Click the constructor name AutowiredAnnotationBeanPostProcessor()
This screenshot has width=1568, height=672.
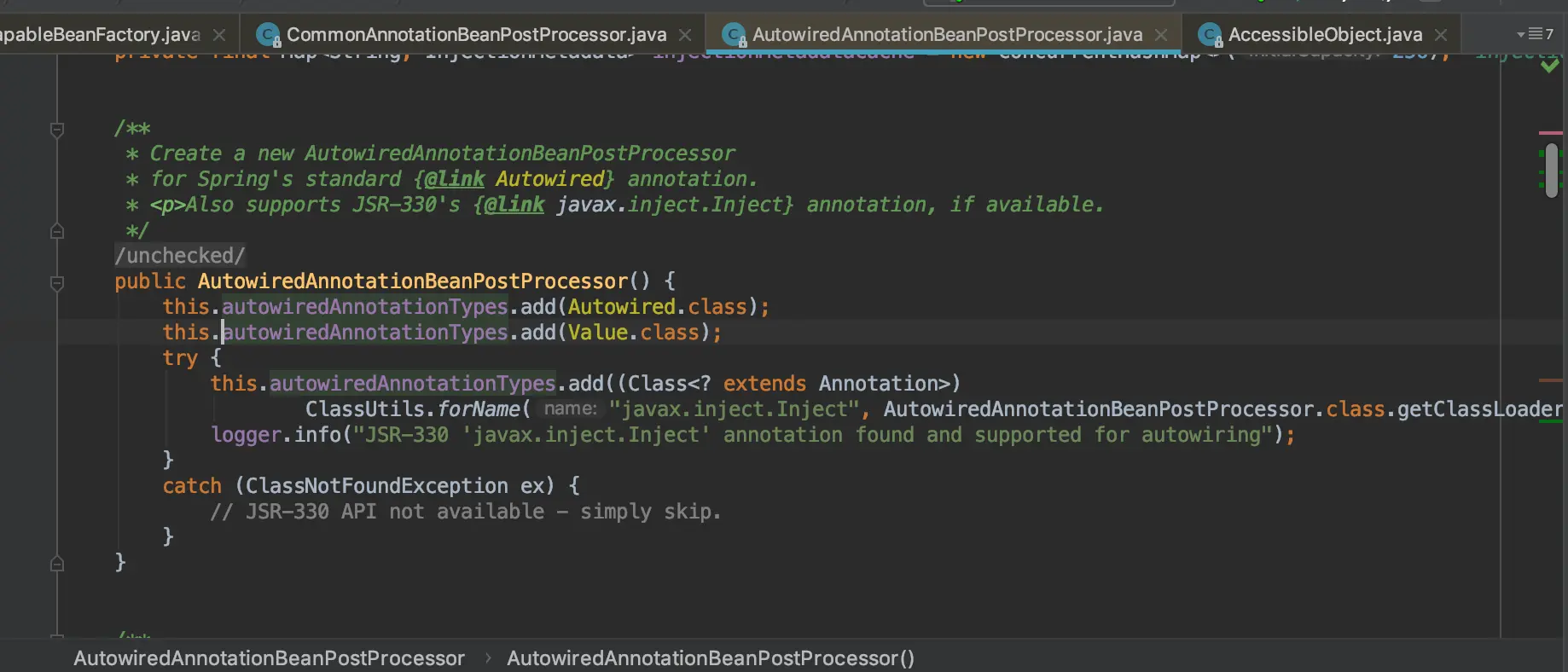[x=424, y=281]
